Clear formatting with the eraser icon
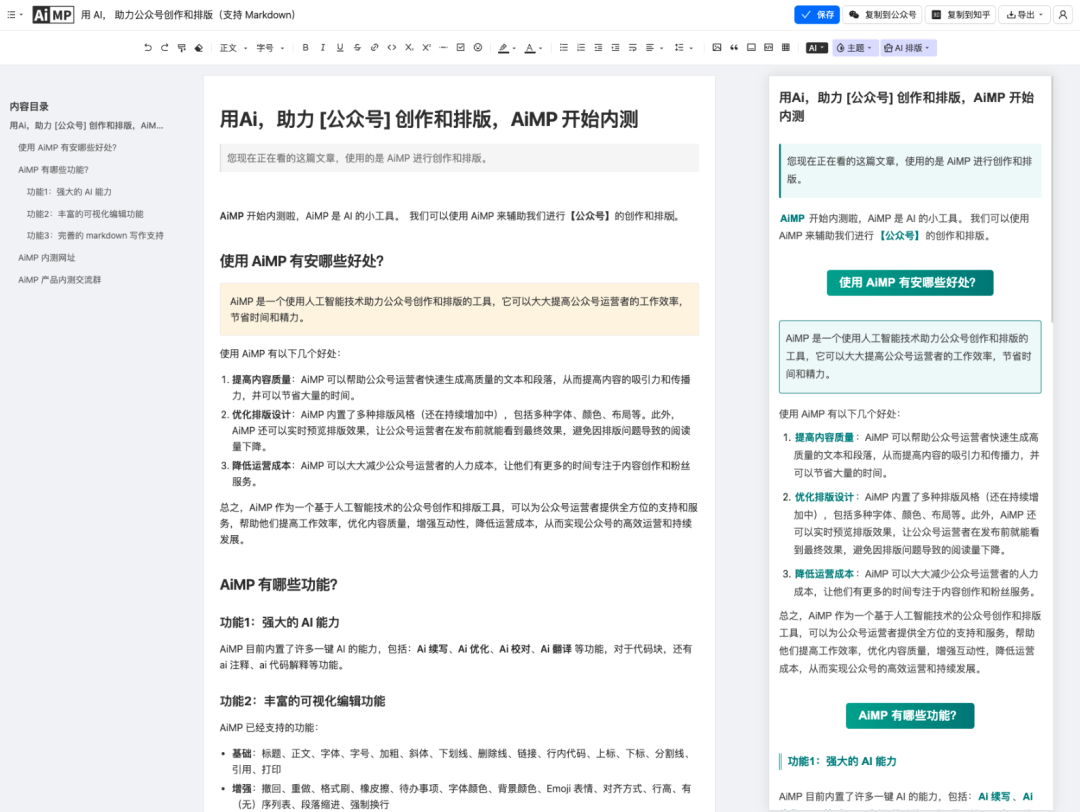The image size is (1080, 812). click(x=199, y=48)
